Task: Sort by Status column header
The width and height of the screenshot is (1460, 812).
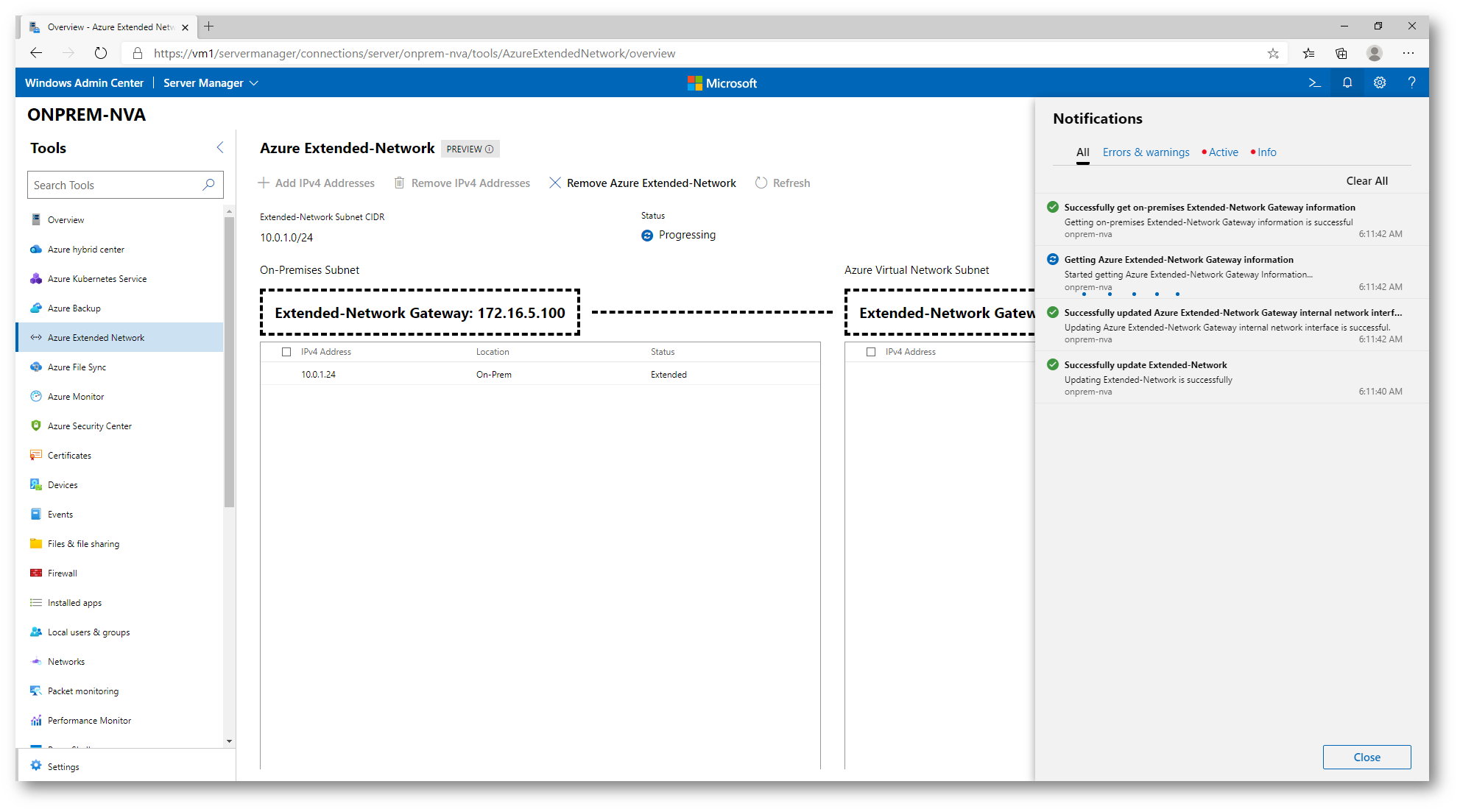Action: [663, 352]
